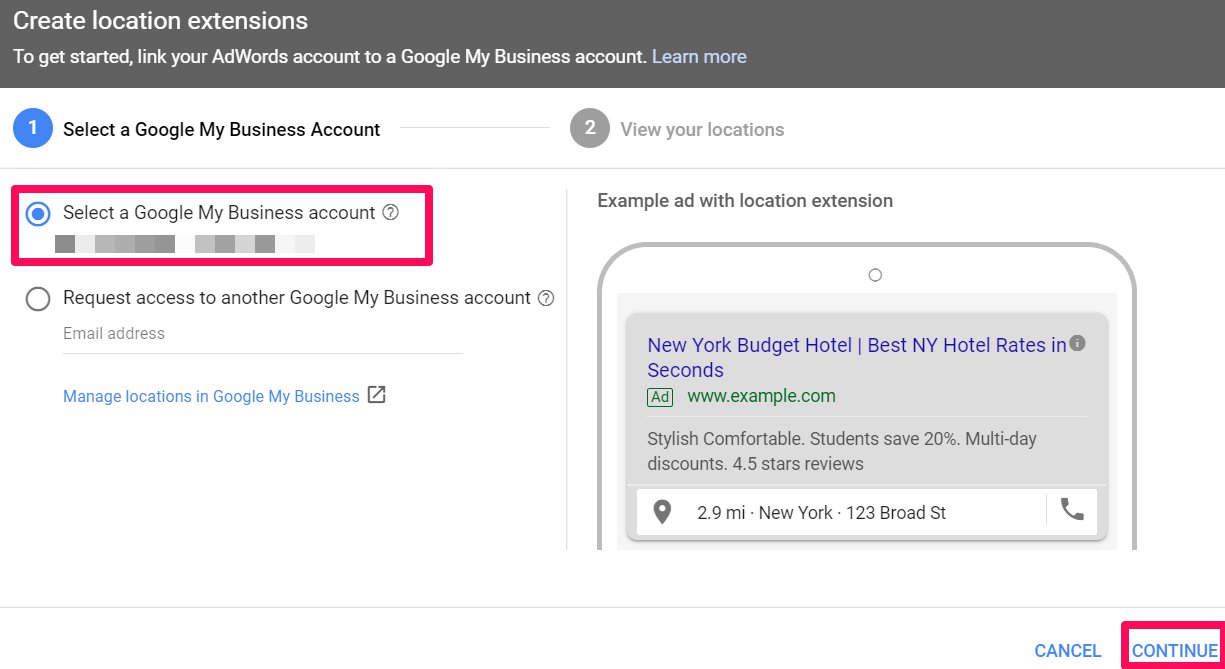Click the Email address input field
The width and height of the screenshot is (1225, 669).
click(x=262, y=334)
